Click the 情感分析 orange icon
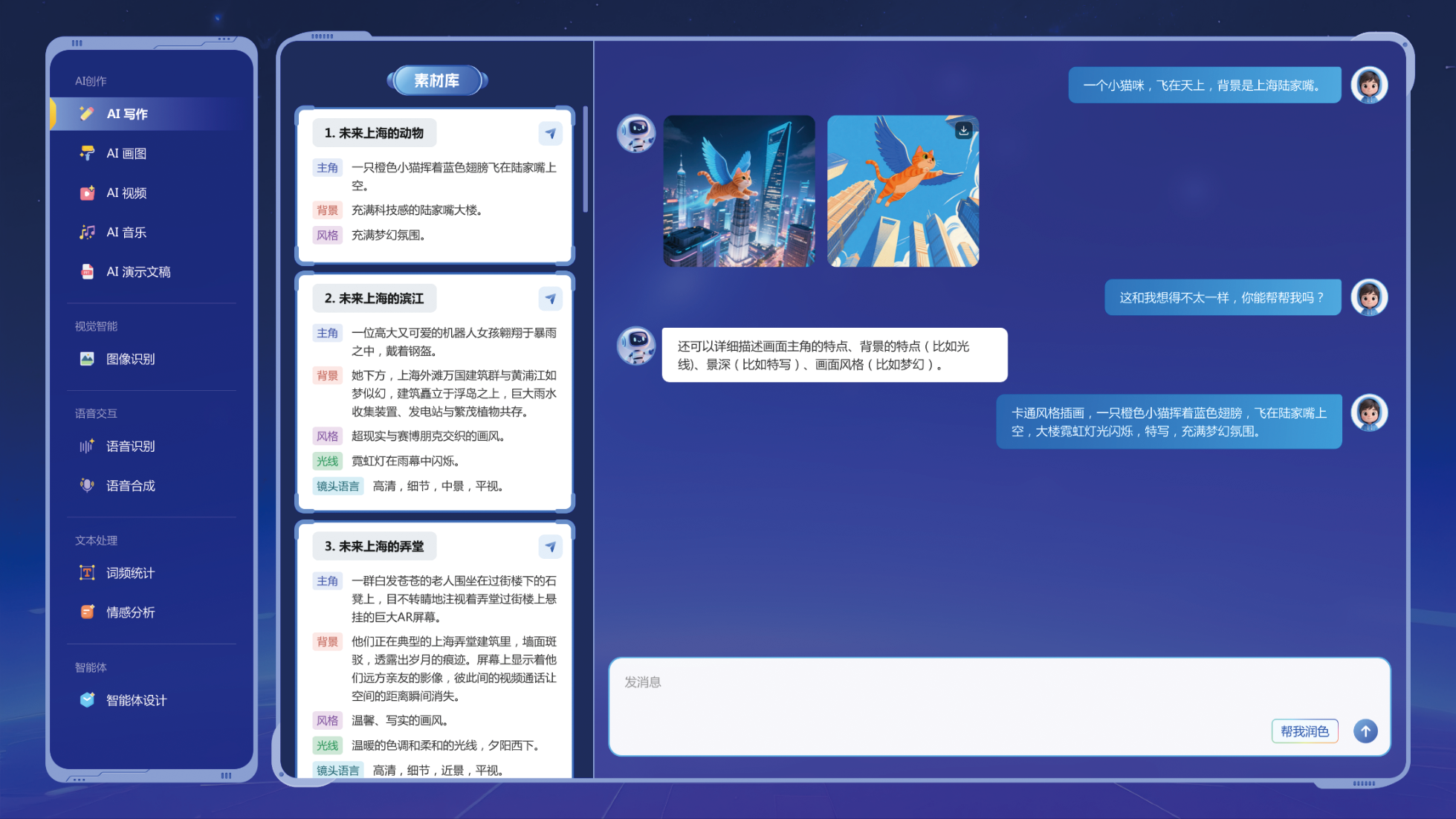Viewport: 1456px width, 819px height. coord(87,612)
